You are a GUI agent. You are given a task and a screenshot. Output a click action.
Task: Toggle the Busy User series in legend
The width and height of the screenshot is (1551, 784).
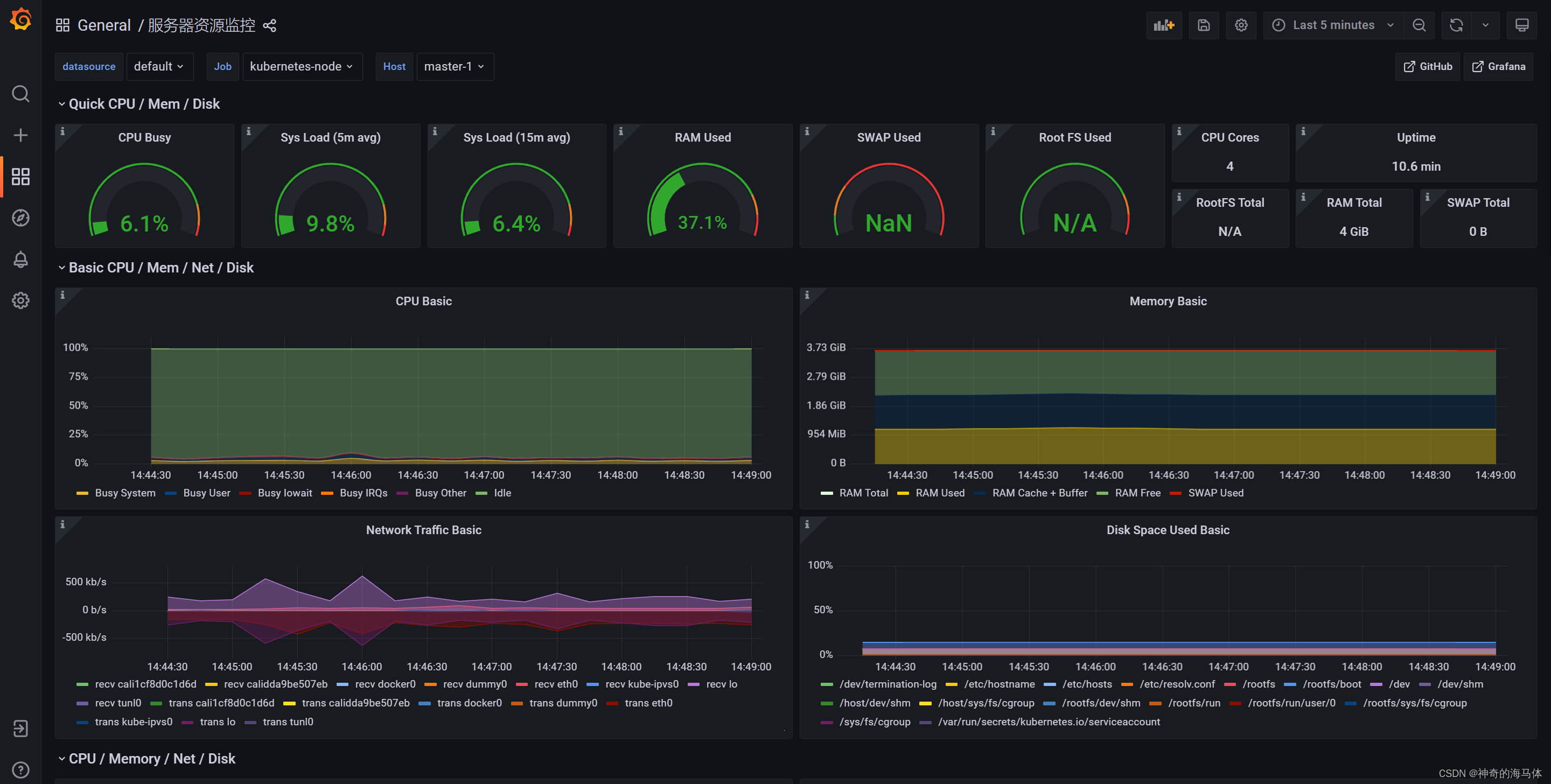[x=206, y=493]
